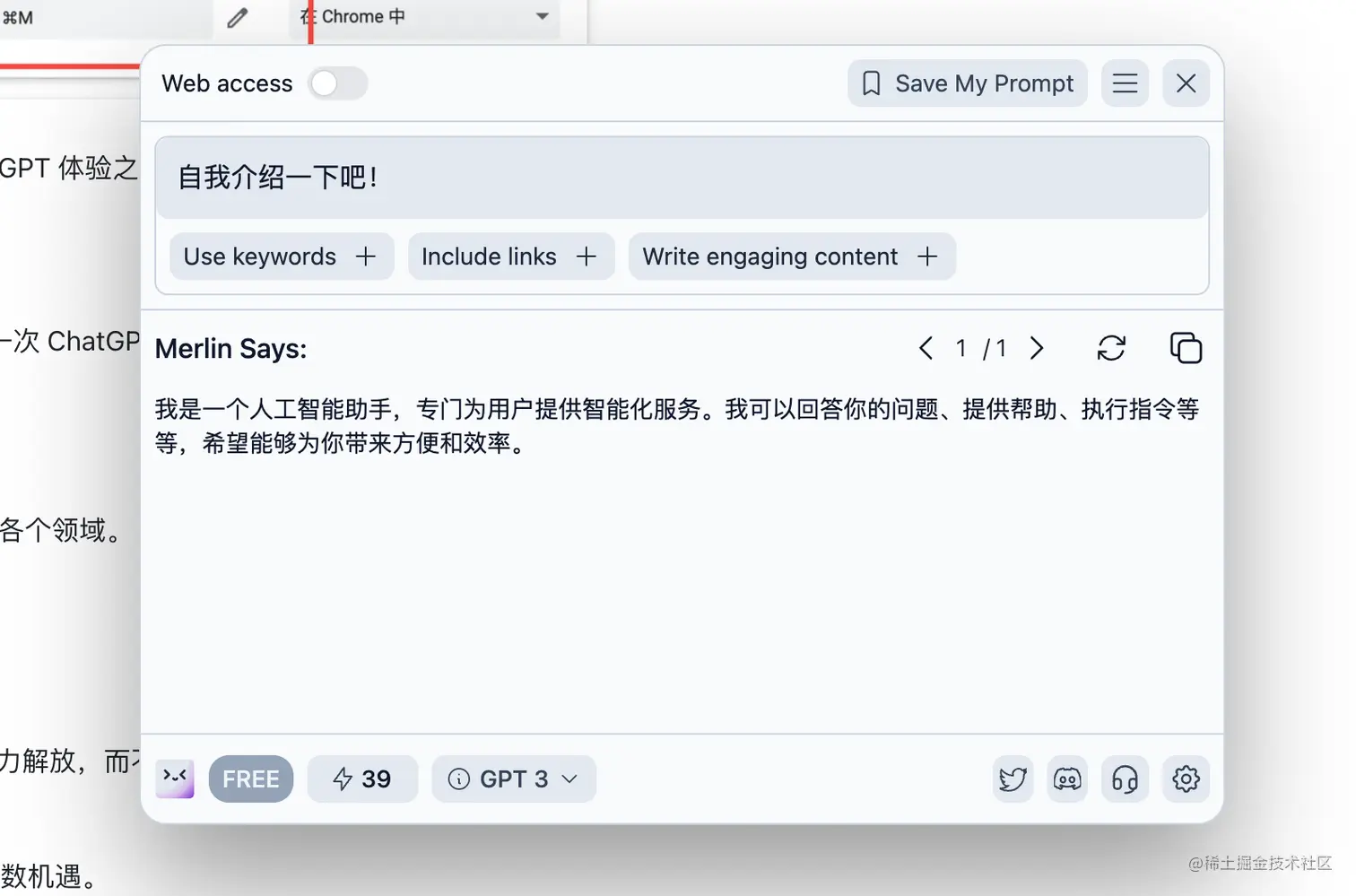Add the Write engaging content chip

(x=792, y=257)
